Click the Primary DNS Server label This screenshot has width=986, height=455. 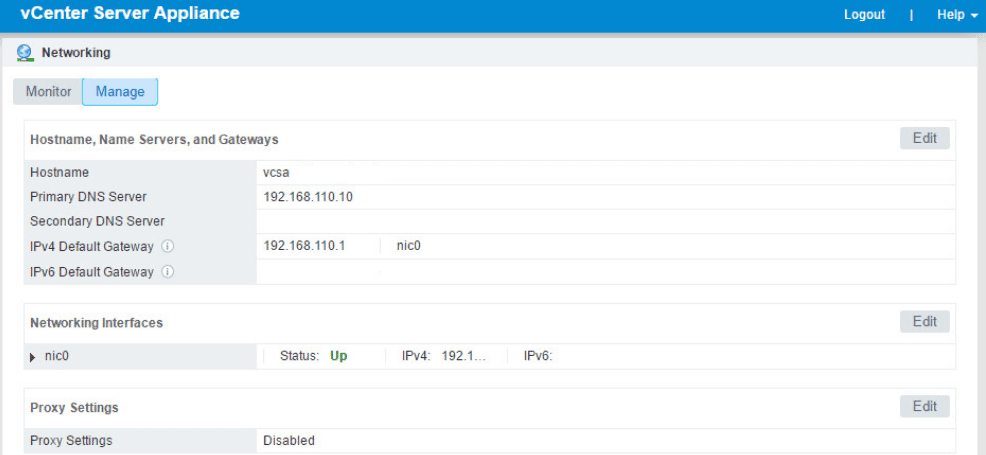(x=88, y=197)
